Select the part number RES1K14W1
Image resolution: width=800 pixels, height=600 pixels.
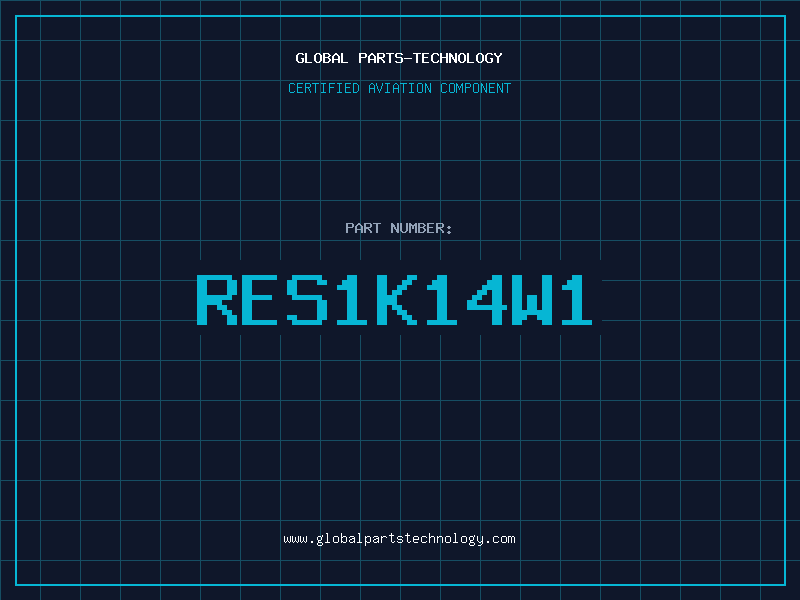(x=394, y=299)
